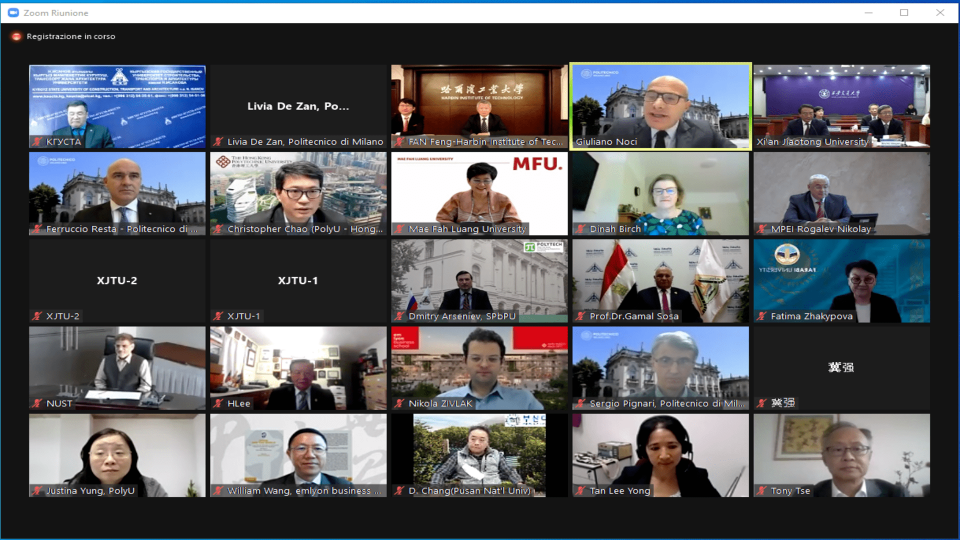Click muted microphone icon beside Dinah Birch
The height and width of the screenshot is (540, 960).
point(580,229)
